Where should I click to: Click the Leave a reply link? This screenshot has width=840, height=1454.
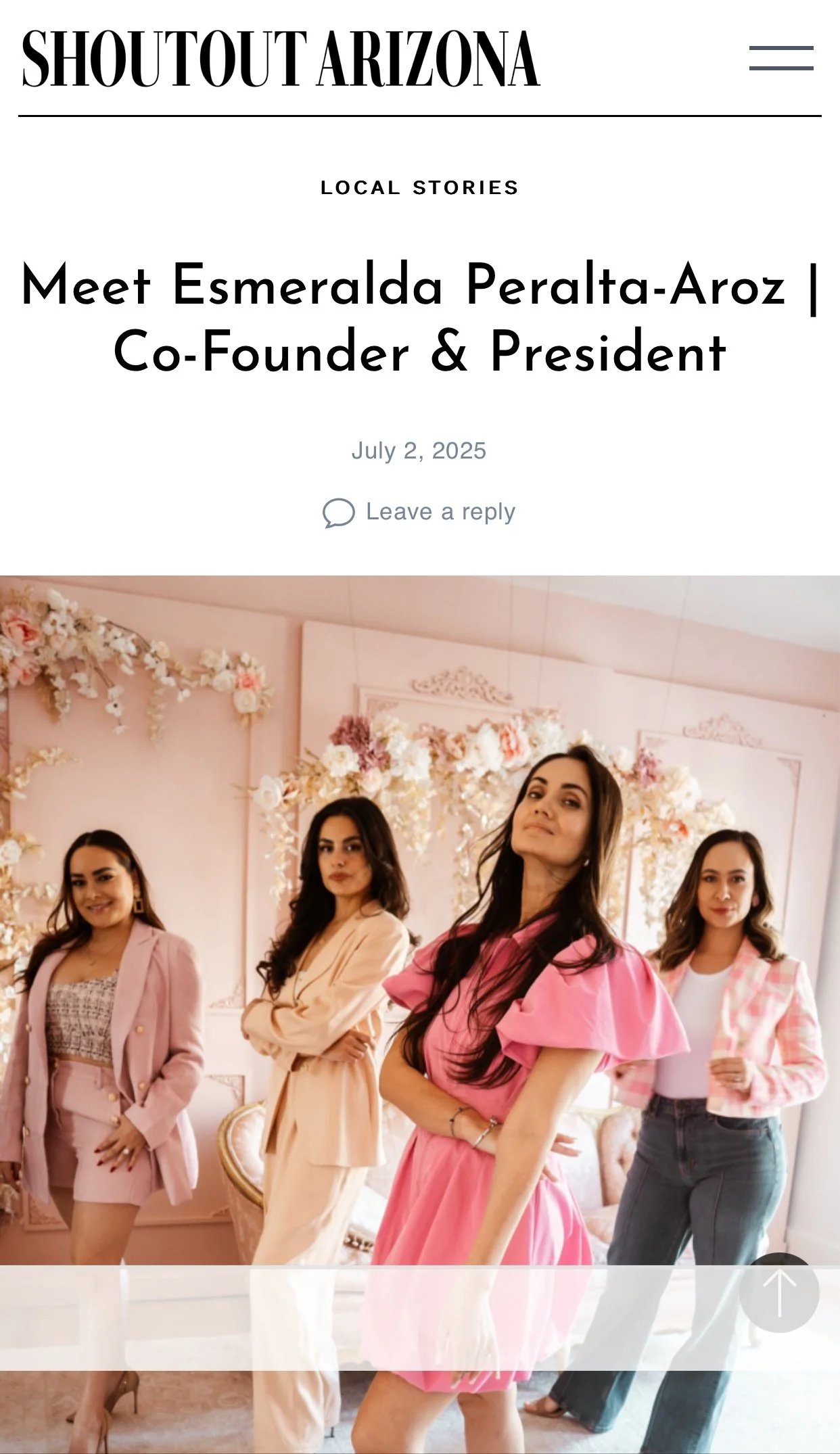[x=440, y=512]
